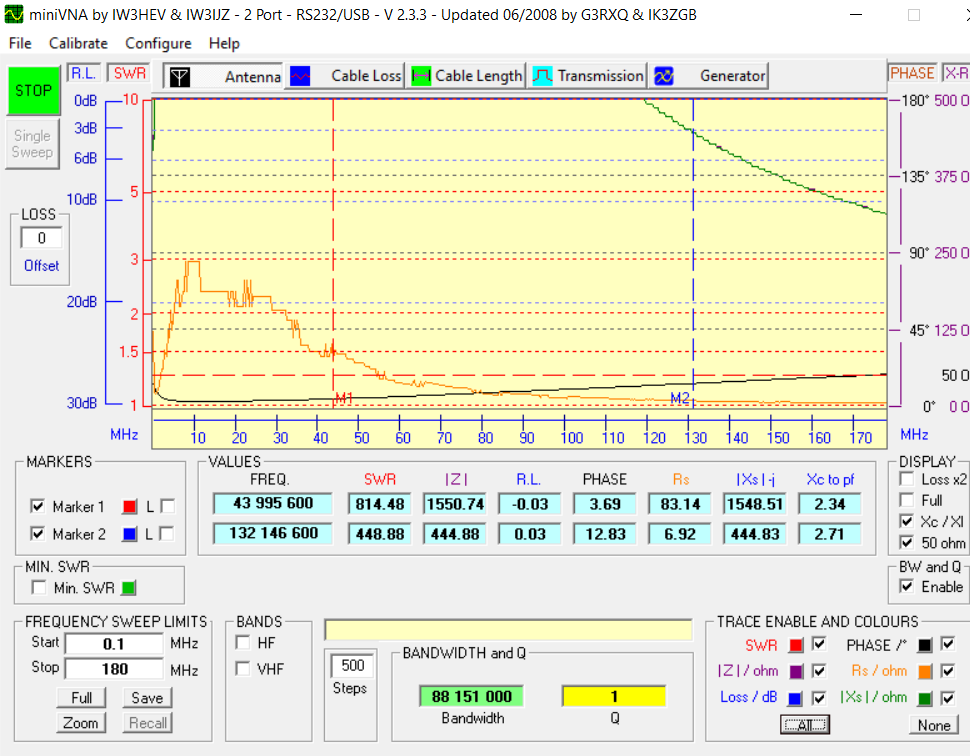Image resolution: width=970 pixels, height=756 pixels.
Task: Click the Single Sweep button
Action: pyautogui.click(x=32, y=144)
